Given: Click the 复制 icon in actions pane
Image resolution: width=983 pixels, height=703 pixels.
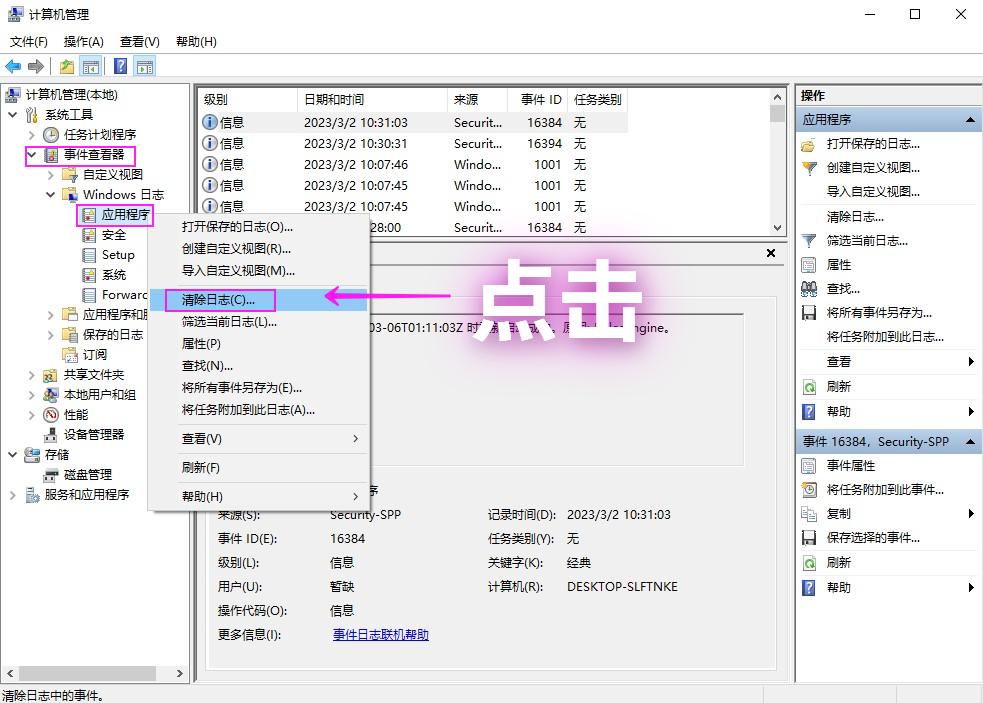Looking at the screenshot, I should pyautogui.click(x=809, y=514).
